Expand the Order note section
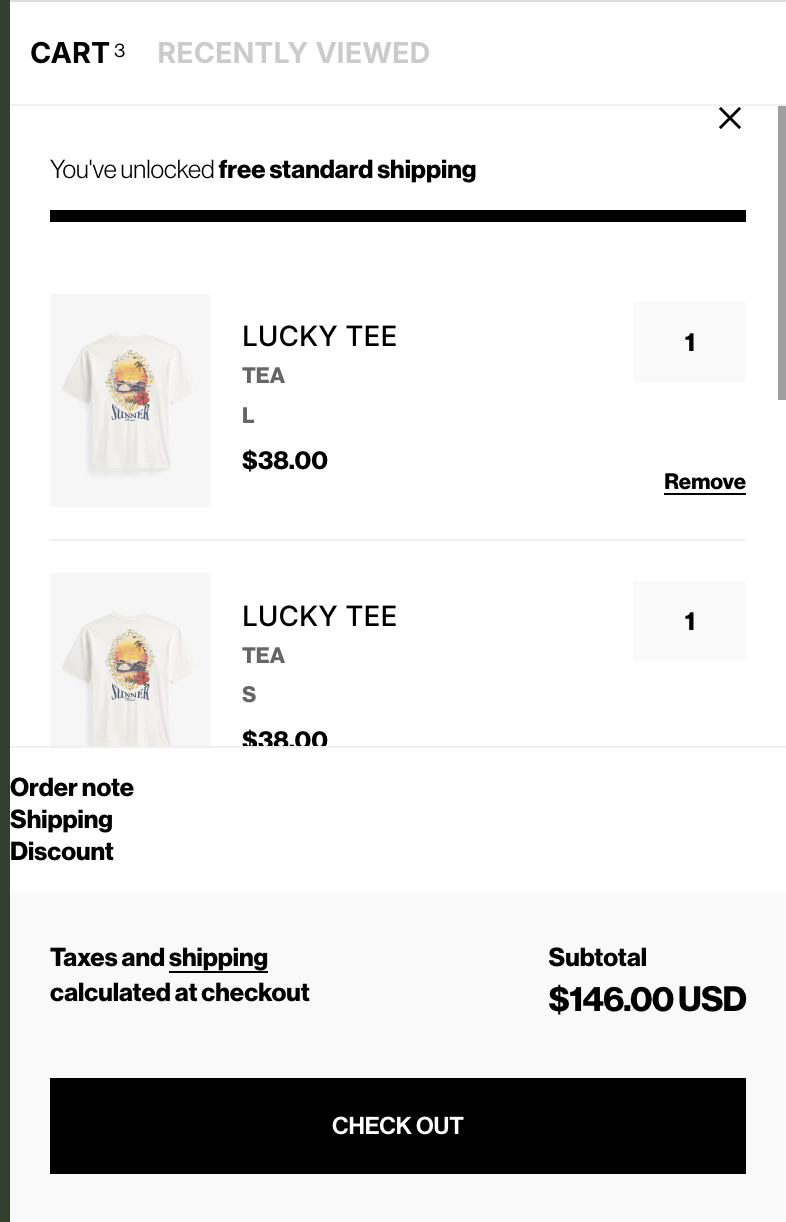The image size is (786, 1222). pyautogui.click(x=72, y=787)
